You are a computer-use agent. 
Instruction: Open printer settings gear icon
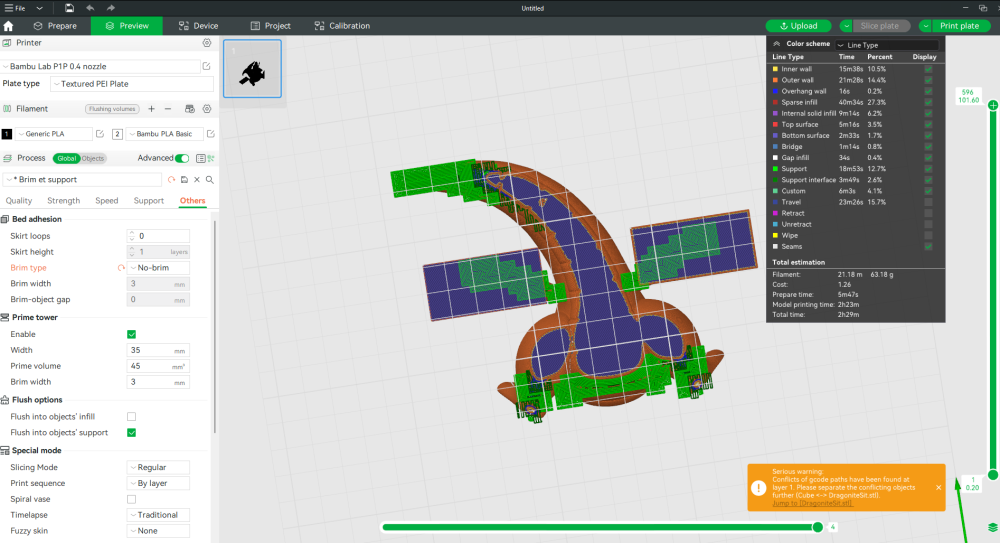(x=207, y=43)
